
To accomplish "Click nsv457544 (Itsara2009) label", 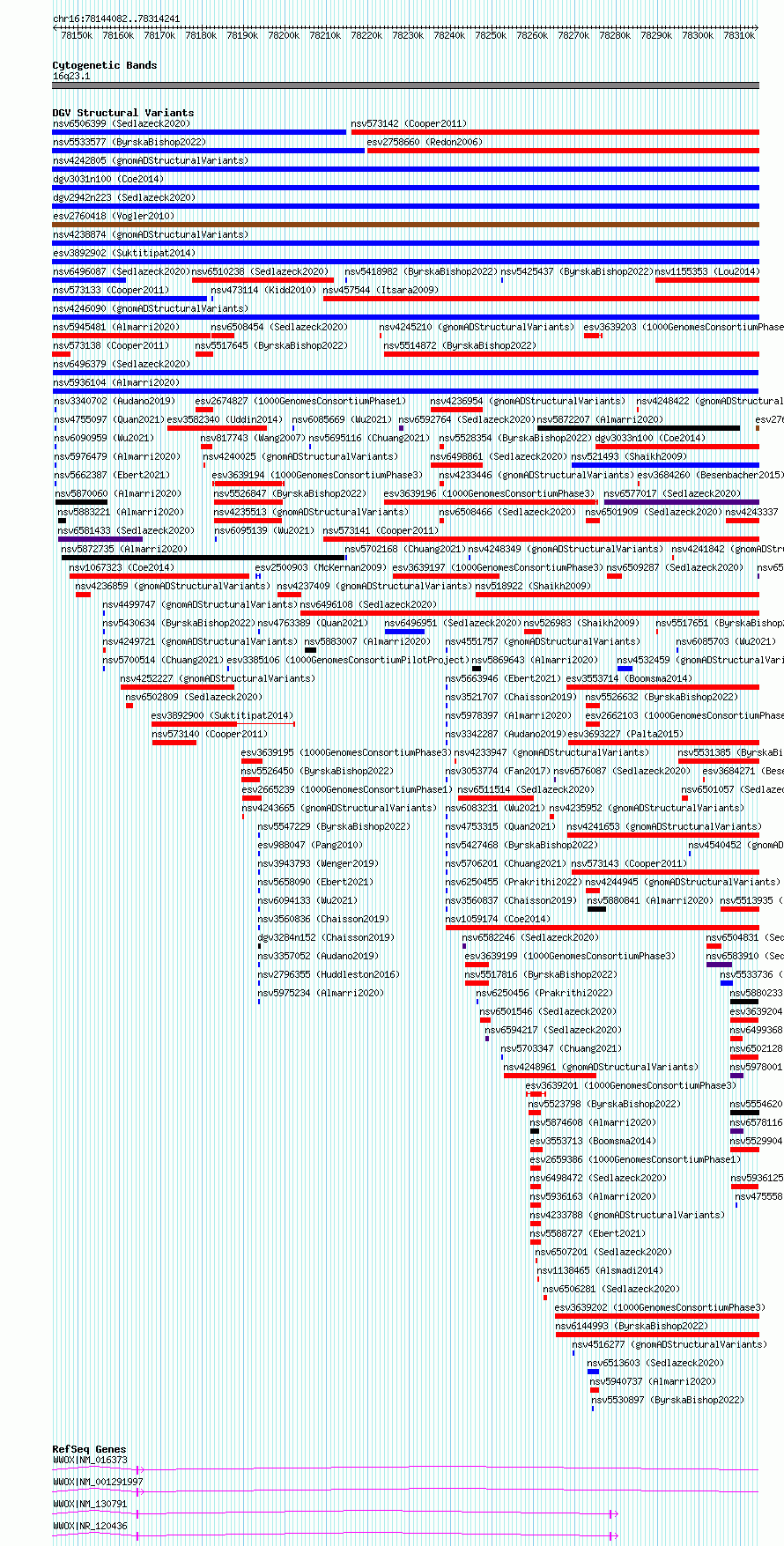I will (380, 290).
